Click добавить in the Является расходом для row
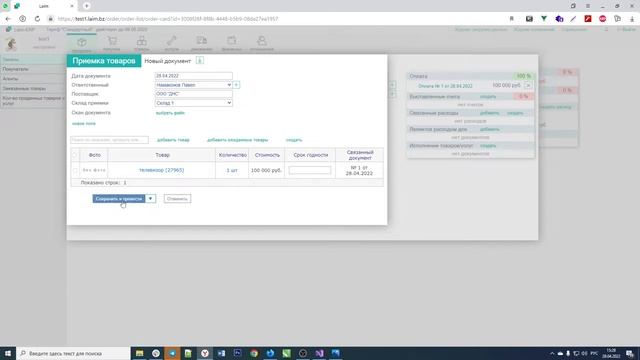The image size is (640, 360). click(489, 129)
